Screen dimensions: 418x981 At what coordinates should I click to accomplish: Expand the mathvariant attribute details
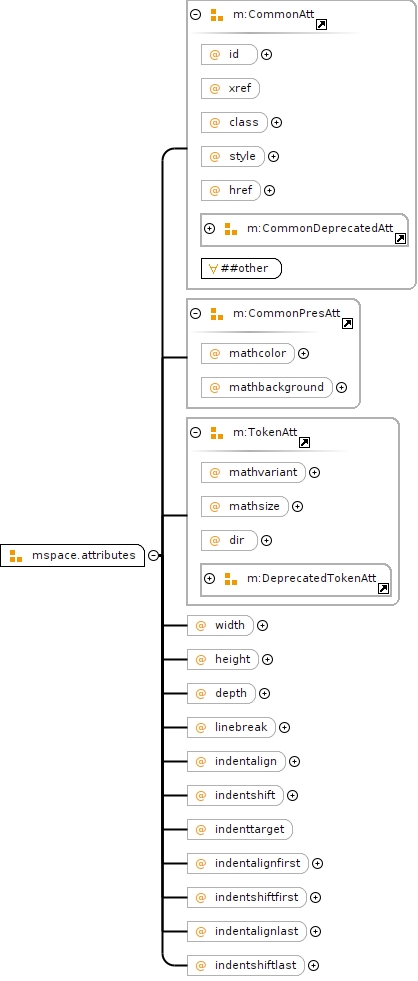click(x=315, y=472)
